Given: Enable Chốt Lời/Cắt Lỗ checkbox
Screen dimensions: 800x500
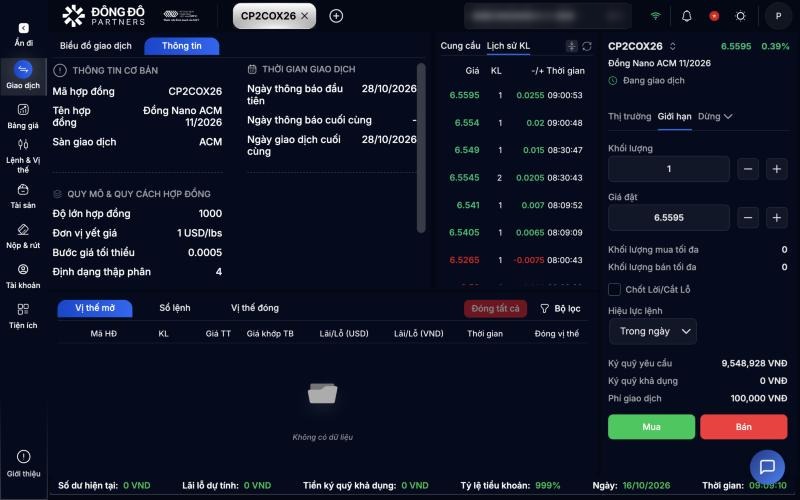Looking at the screenshot, I should (x=614, y=289).
